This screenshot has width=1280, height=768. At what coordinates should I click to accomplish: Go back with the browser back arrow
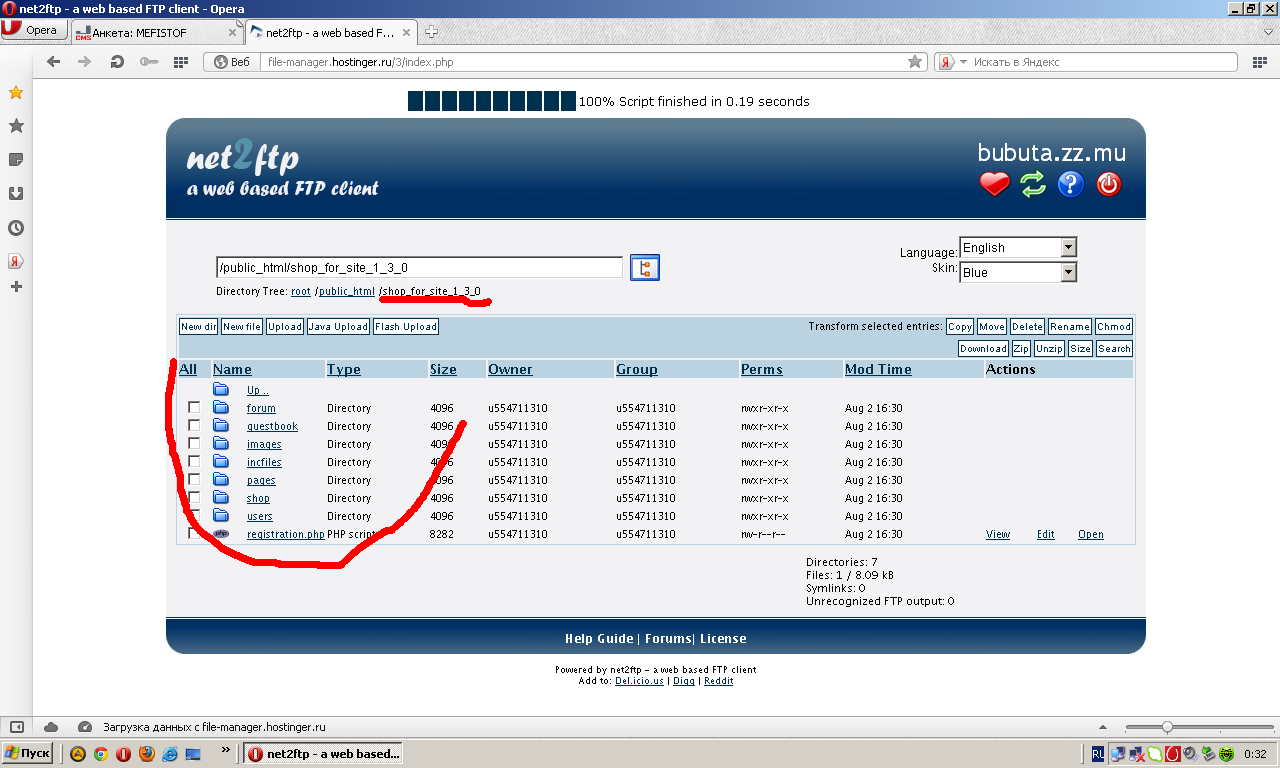(54, 62)
